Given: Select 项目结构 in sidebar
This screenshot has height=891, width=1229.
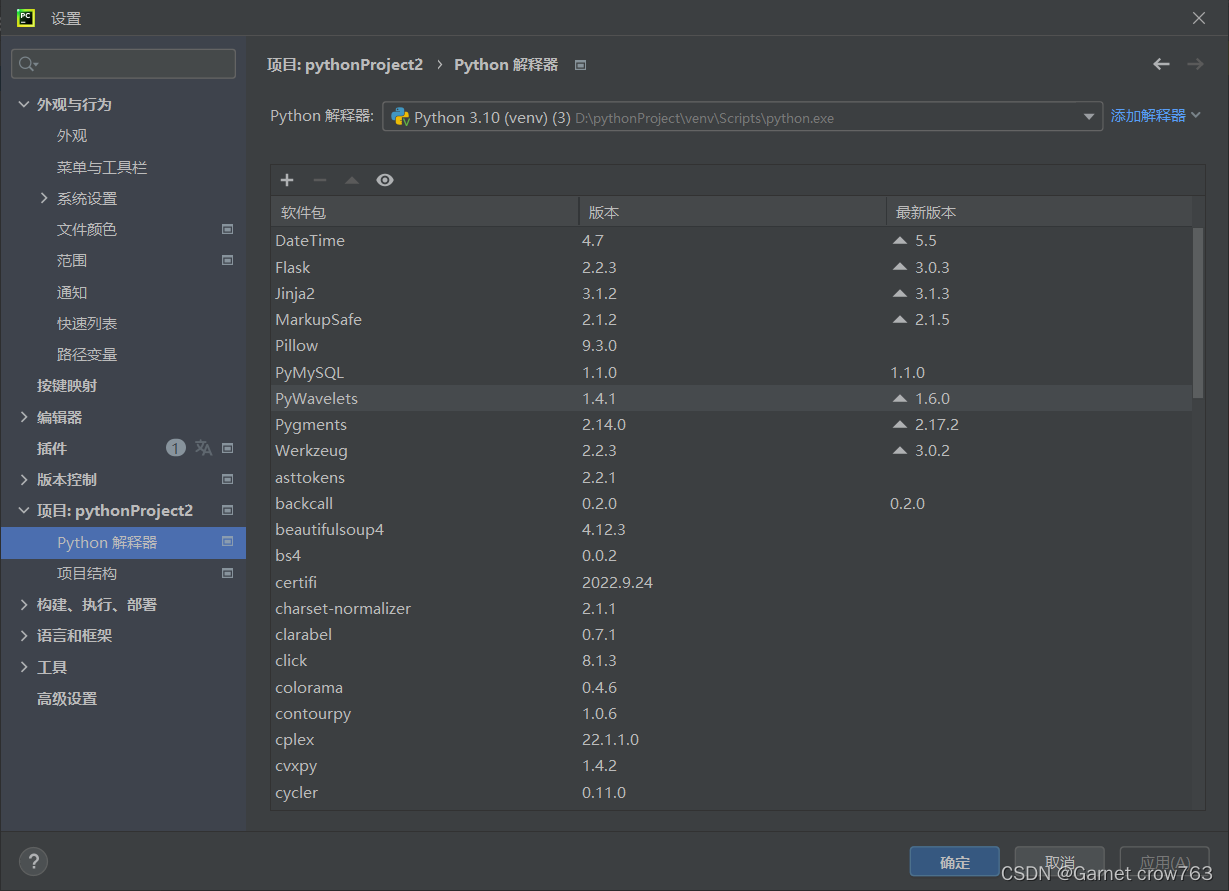Looking at the screenshot, I should point(87,573).
